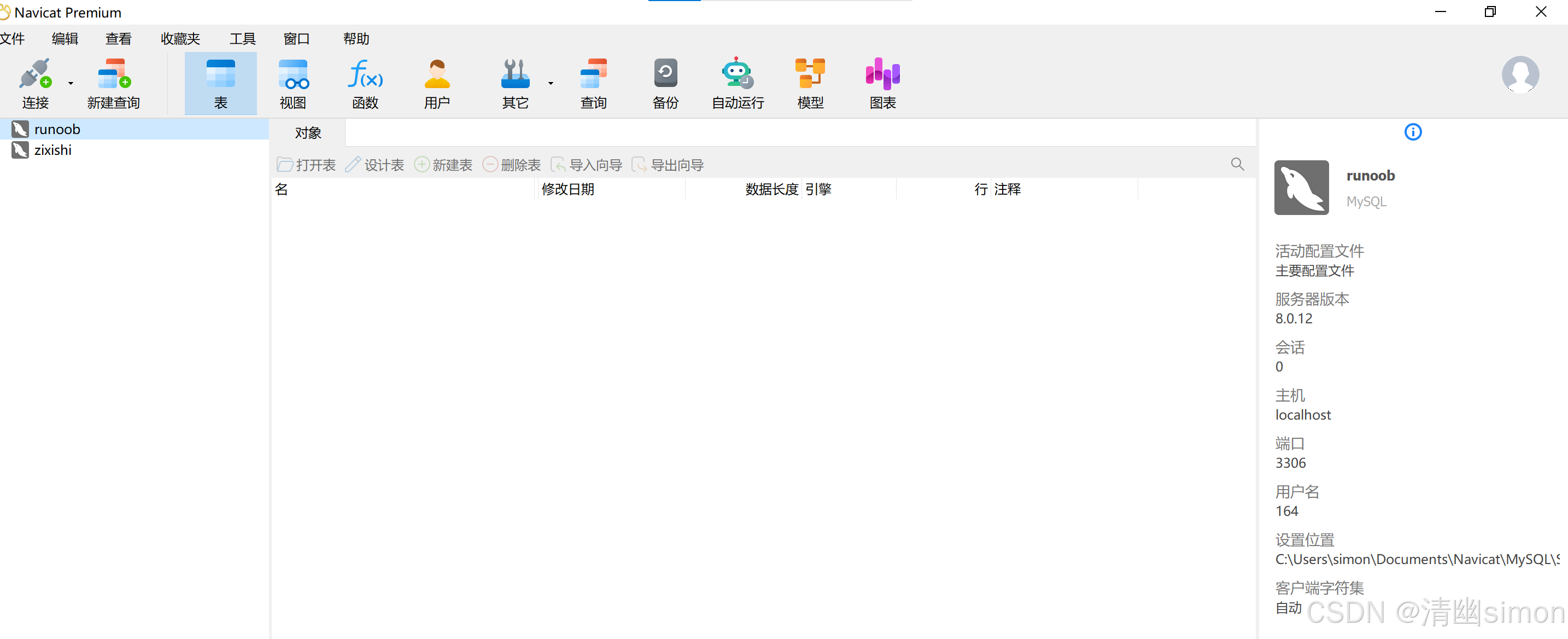Open the Query (查询) toolbar icon

click(594, 75)
